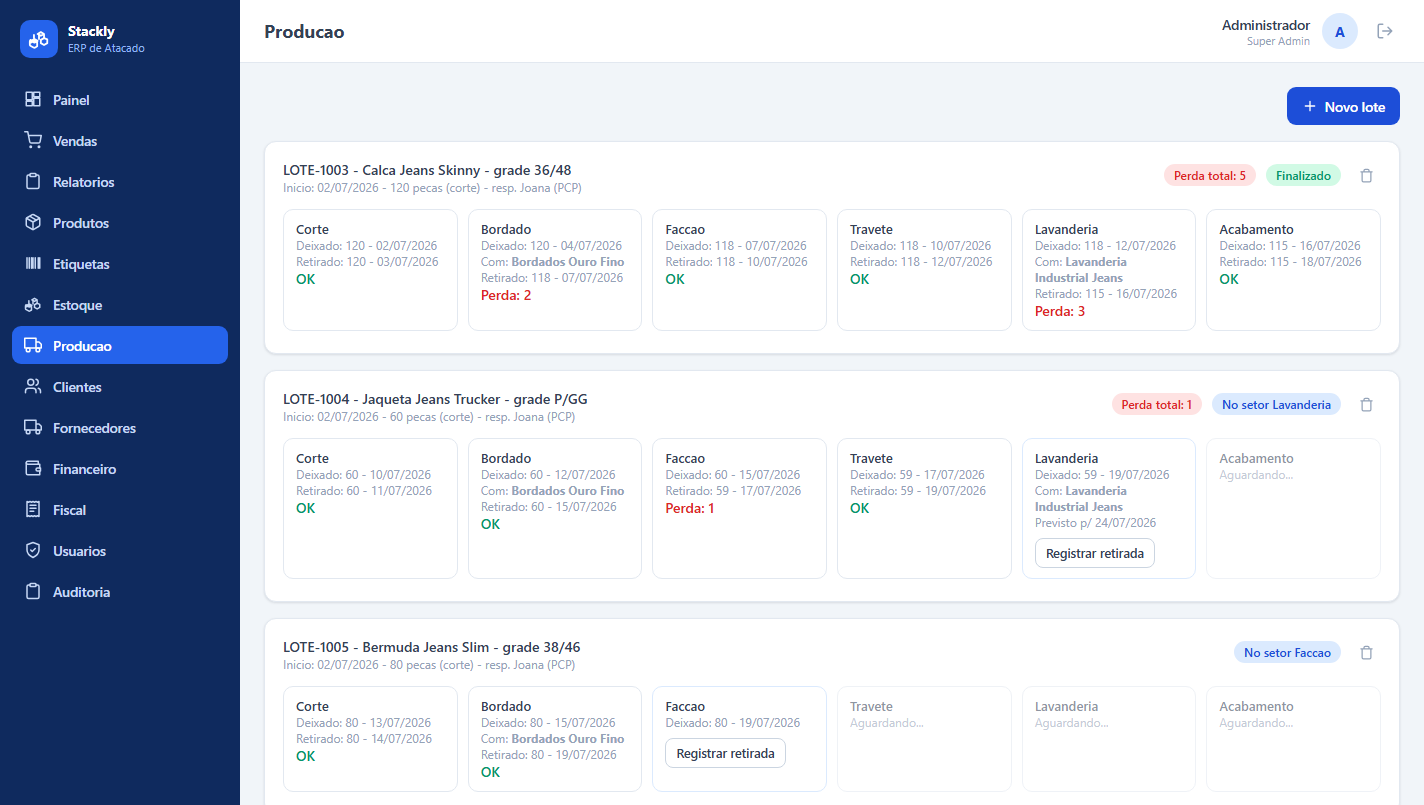The image size is (1424, 805).
Task: Create a new batch with Novo lote
Action: 1343,107
